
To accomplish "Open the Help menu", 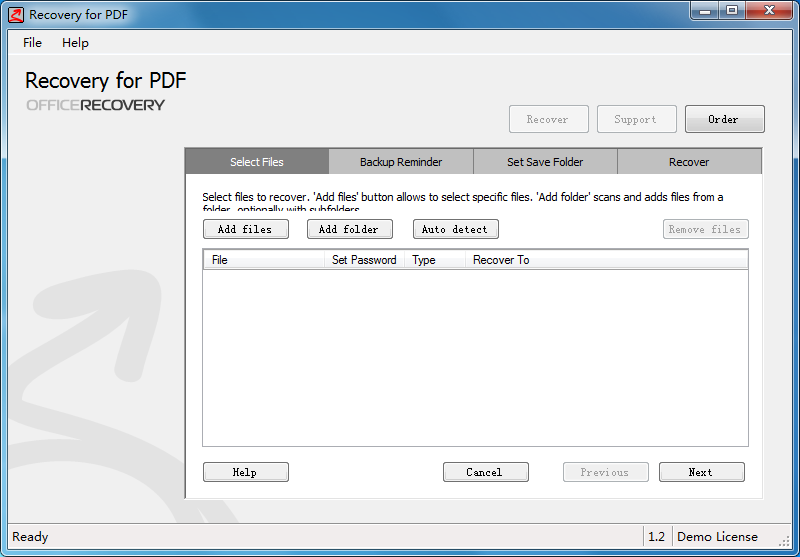I will (x=75, y=43).
